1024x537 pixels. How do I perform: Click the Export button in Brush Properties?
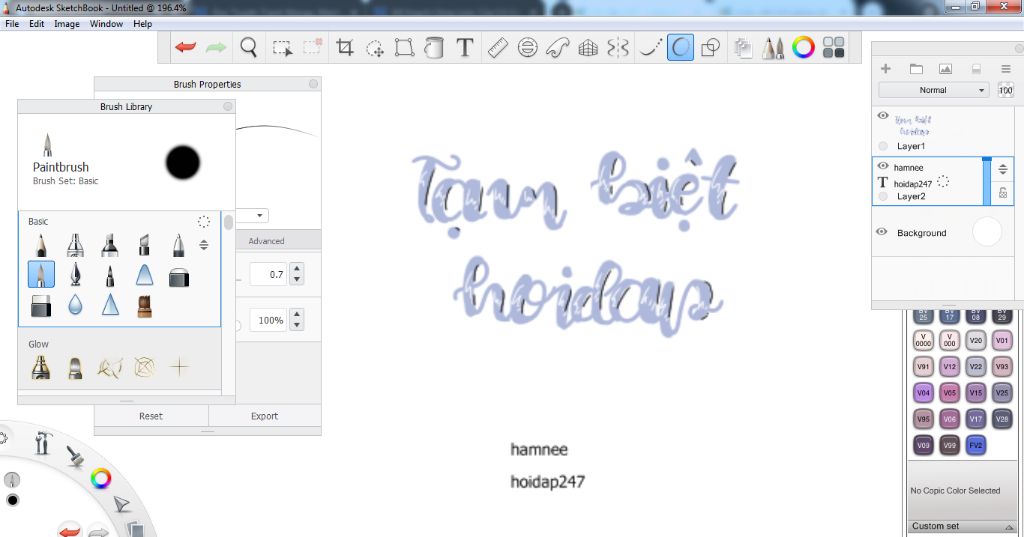click(264, 416)
